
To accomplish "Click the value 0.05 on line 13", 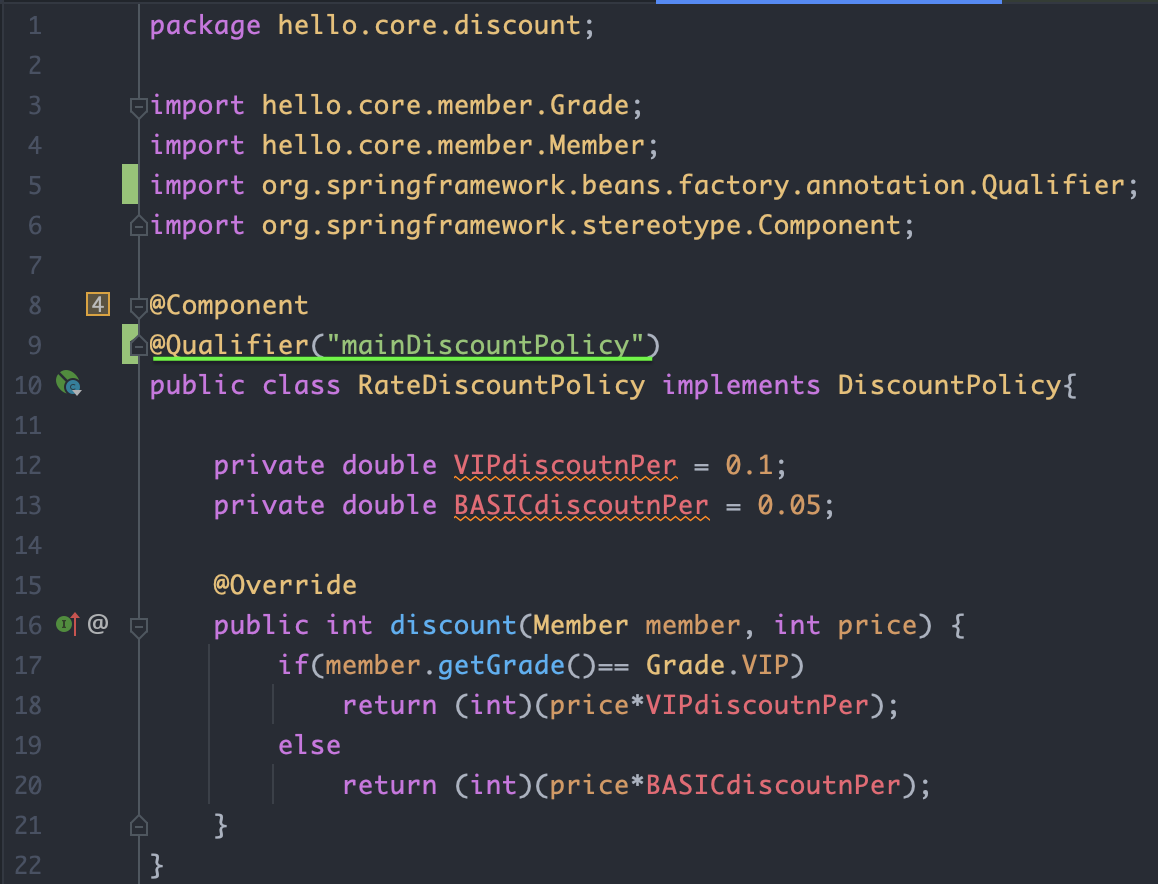I will tap(789, 505).
